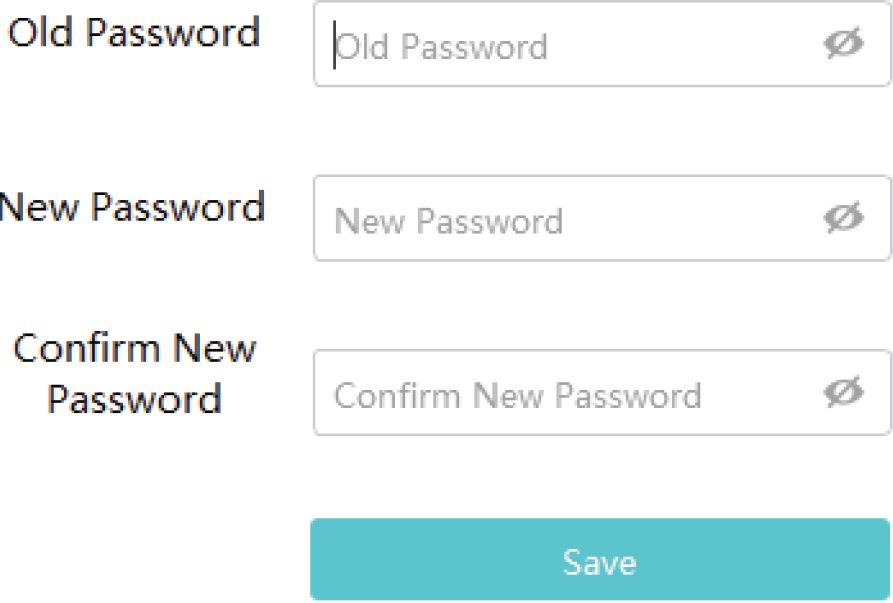This screenshot has width=893, height=603.
Task: Click the "New Password" label on the left
Action: pyautogui.click(x=134, y=207)
